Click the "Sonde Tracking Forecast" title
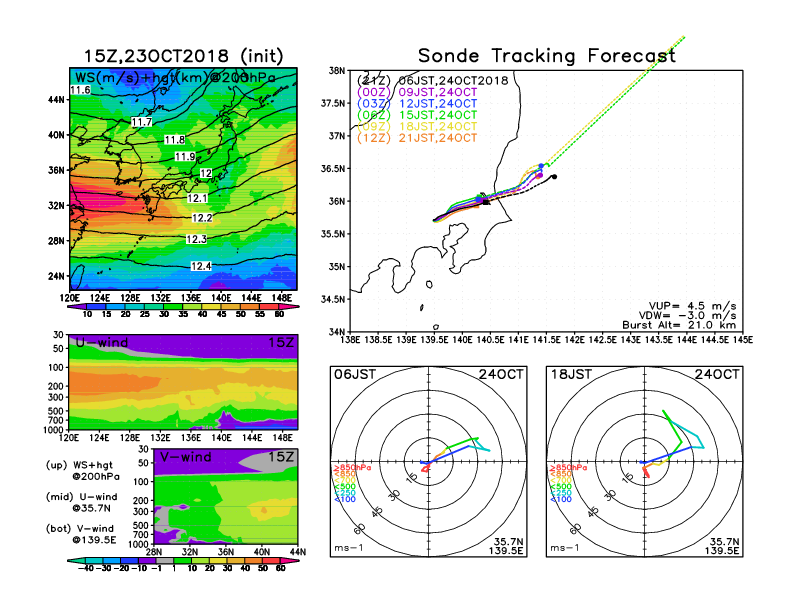The height and width of the screenshot is (612, 792). tap(546, 56)
